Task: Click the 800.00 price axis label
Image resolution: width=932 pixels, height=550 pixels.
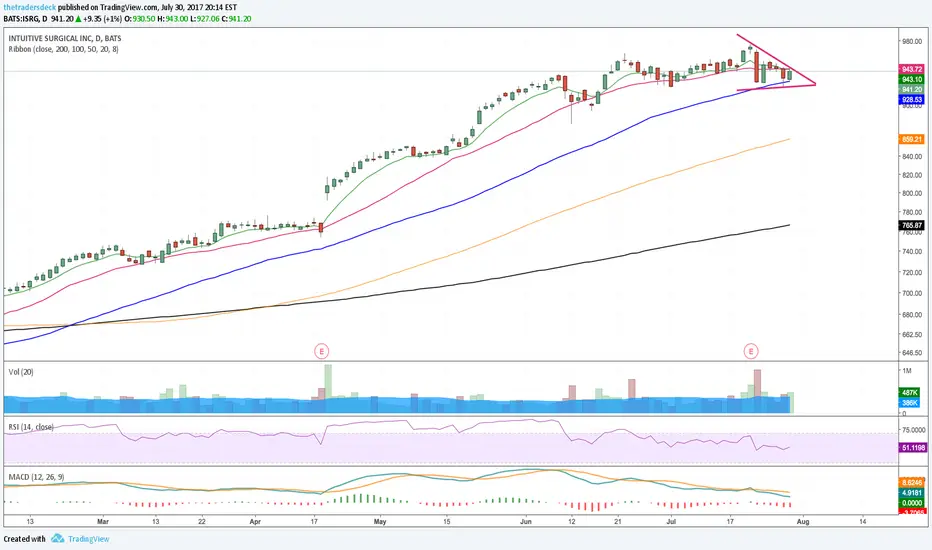Action: [x=912, y=194]
